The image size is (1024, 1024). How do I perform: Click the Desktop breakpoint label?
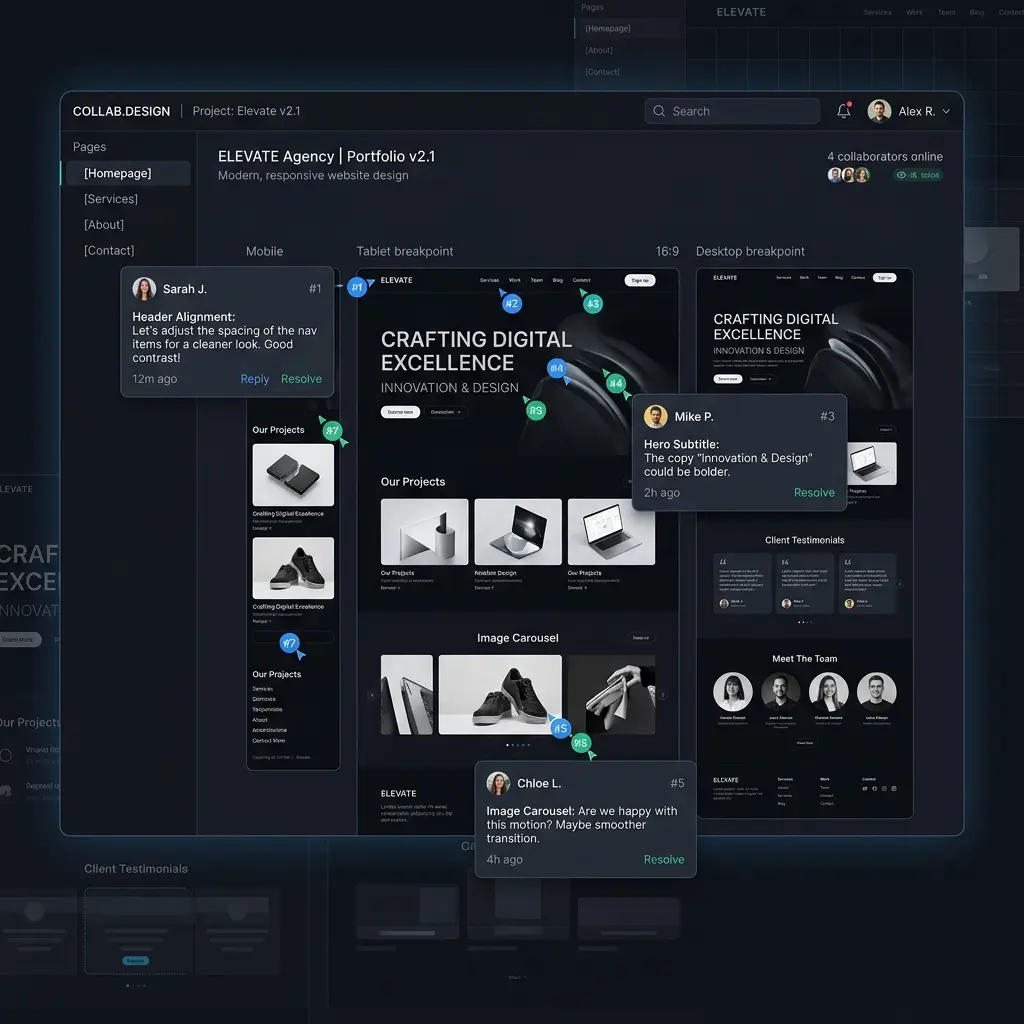coord(750,251)
